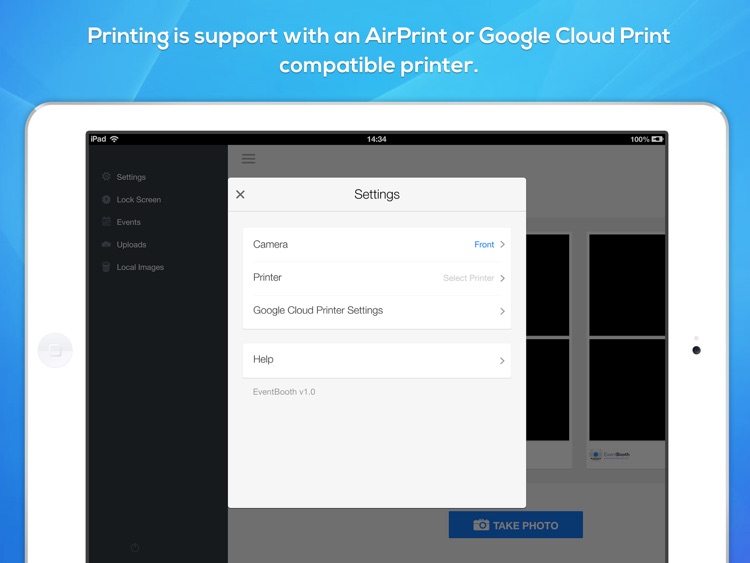
Task: Click the EventBooth logo under photo strip
Action: coord(610,454)
